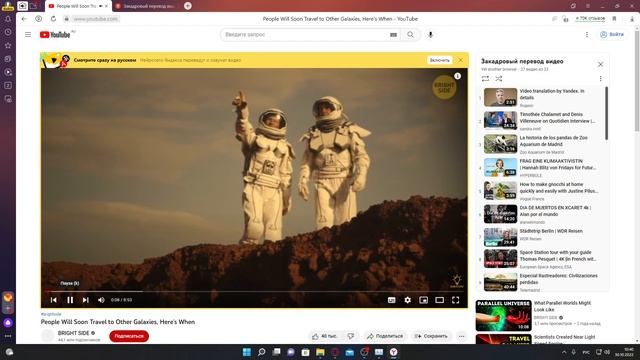Toggle playlist shuffle mode
Screen dimensions: 640x360
pos(499,78)
